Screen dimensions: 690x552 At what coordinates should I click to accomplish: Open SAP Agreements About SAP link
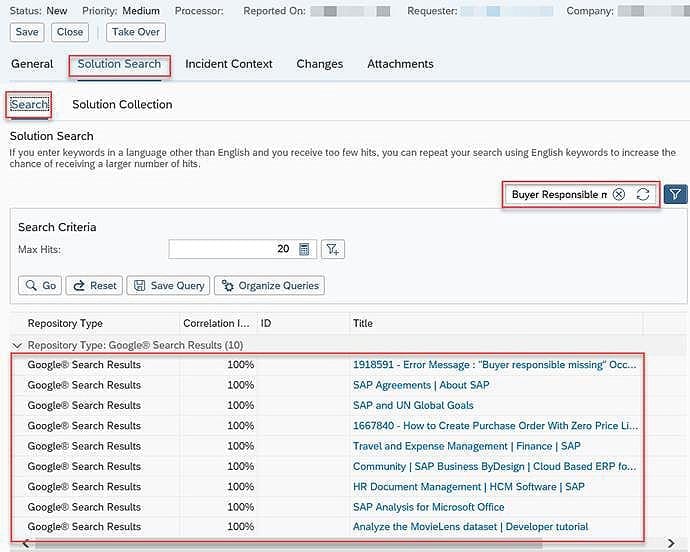[421, 385]
